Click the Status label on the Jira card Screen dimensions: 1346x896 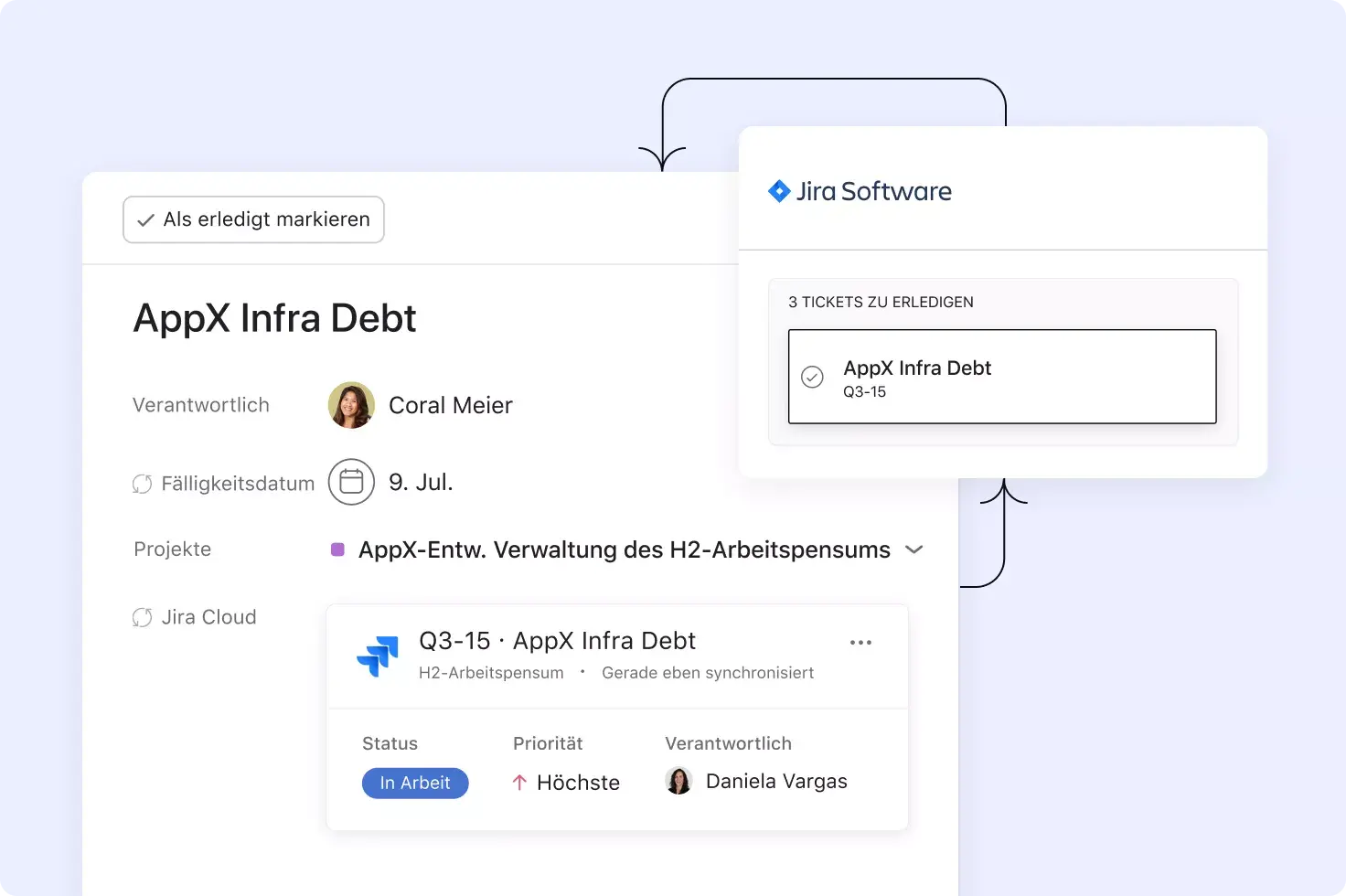tap(390, 743)
